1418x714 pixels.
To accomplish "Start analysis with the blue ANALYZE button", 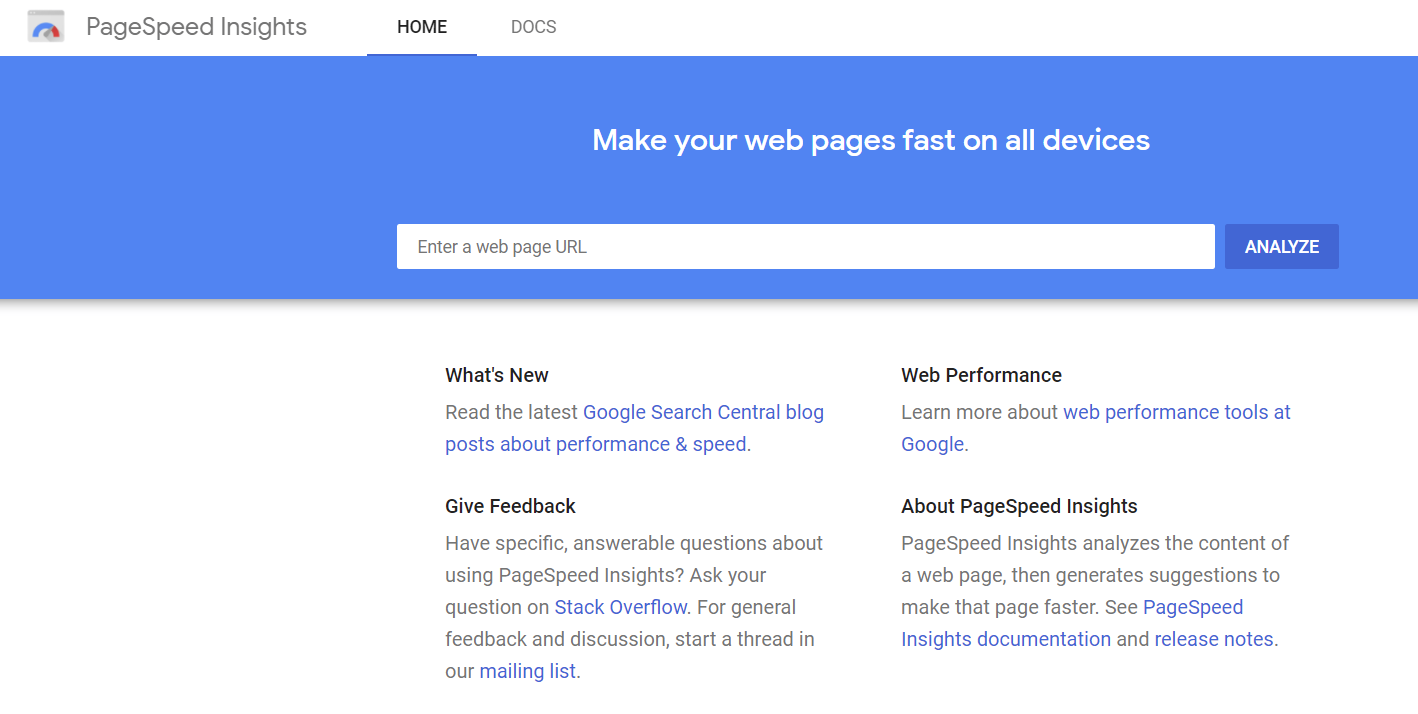I will tap(1281, 246).
